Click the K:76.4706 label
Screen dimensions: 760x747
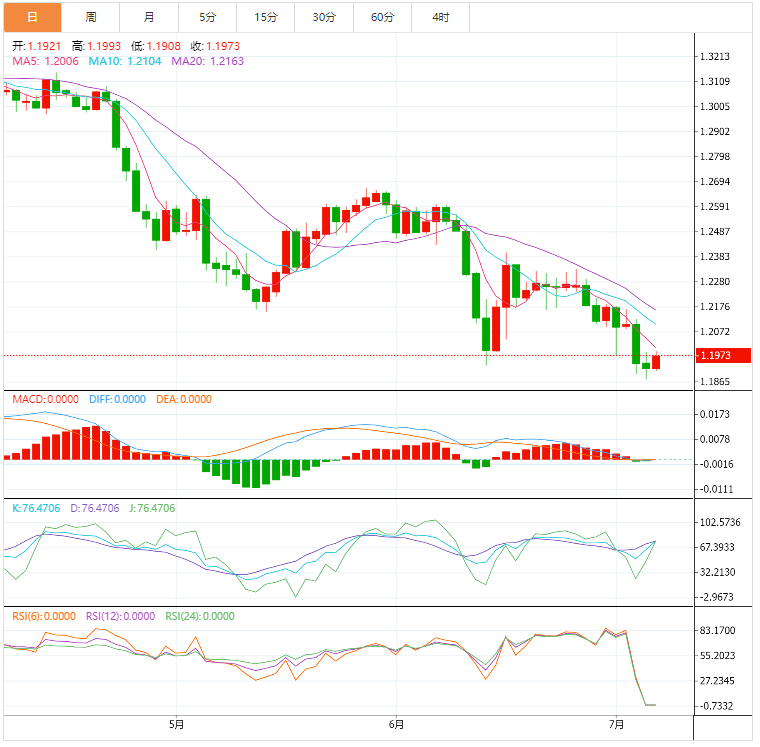pos(36,508)
